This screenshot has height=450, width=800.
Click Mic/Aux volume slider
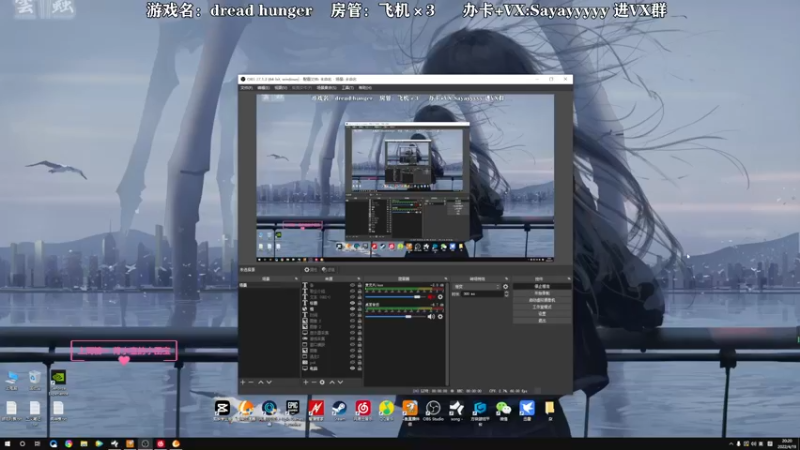(395, 297)
